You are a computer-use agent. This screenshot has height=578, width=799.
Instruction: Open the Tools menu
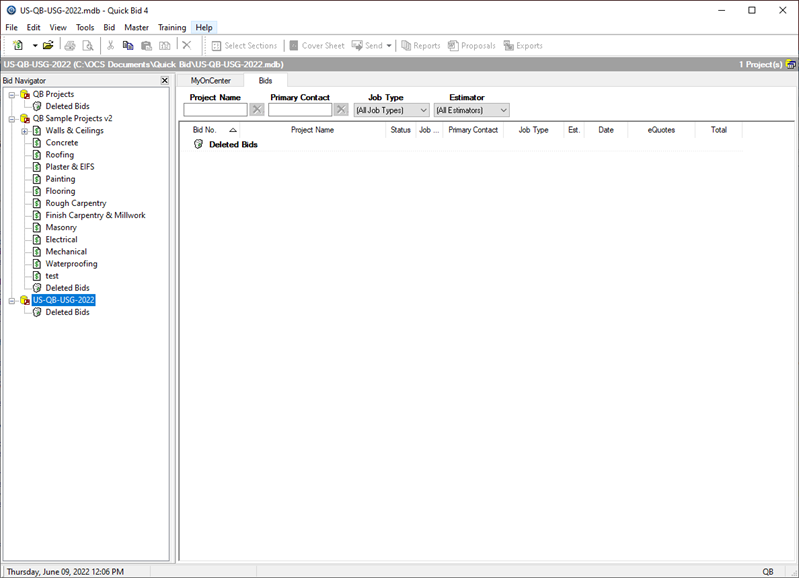pos(85,28)
